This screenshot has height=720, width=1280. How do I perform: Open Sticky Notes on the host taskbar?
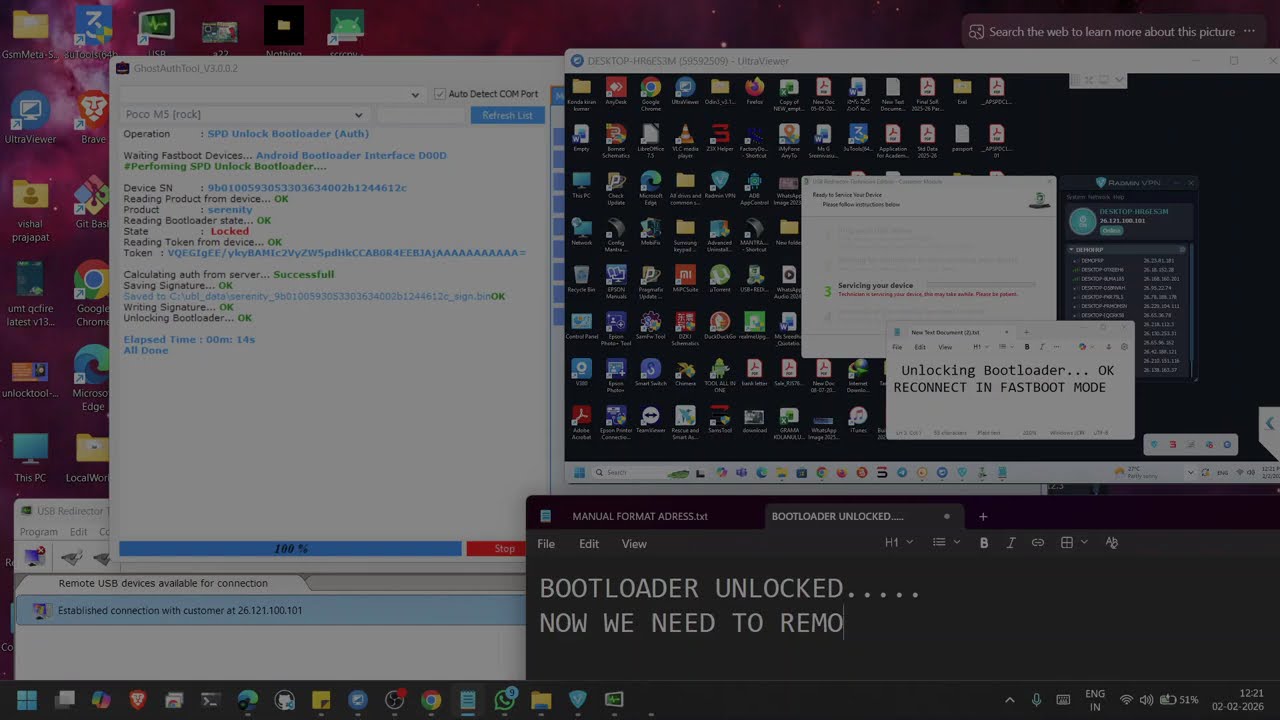(x=321, y=700)
